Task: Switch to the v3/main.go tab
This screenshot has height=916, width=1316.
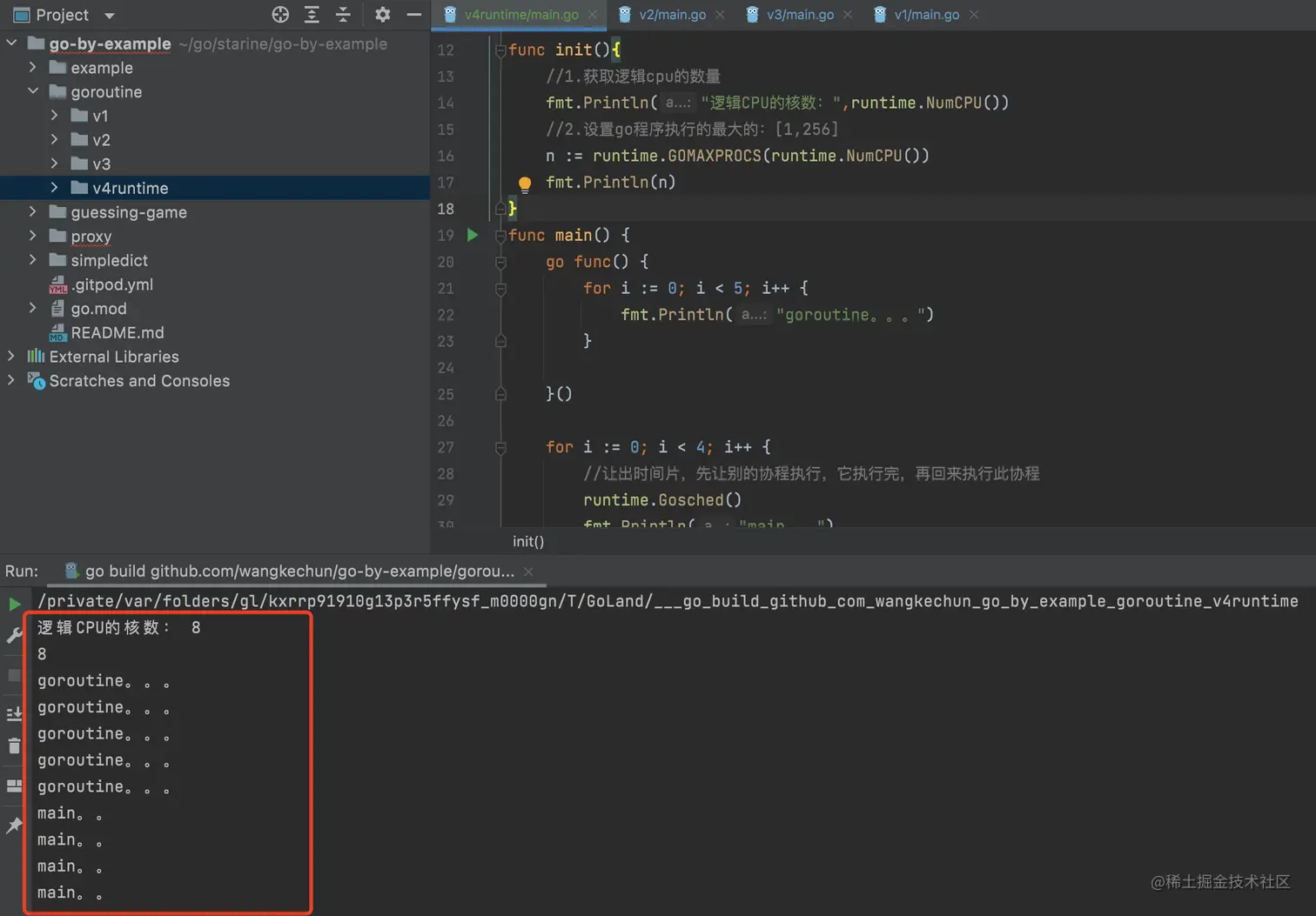Action: (x=800, y=15)
